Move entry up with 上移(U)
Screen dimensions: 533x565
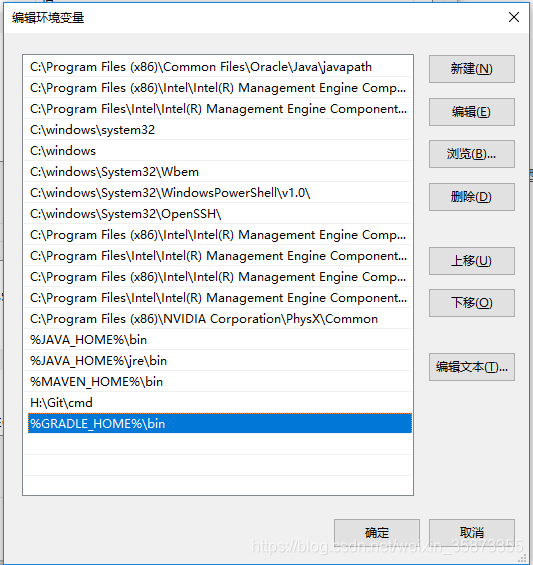coord(471,261)
